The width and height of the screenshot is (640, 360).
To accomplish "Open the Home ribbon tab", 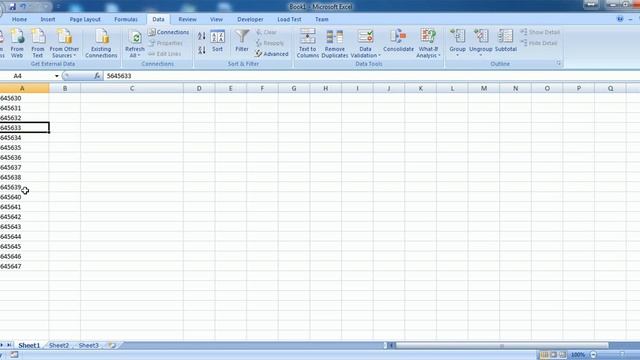I will point(19,19).
